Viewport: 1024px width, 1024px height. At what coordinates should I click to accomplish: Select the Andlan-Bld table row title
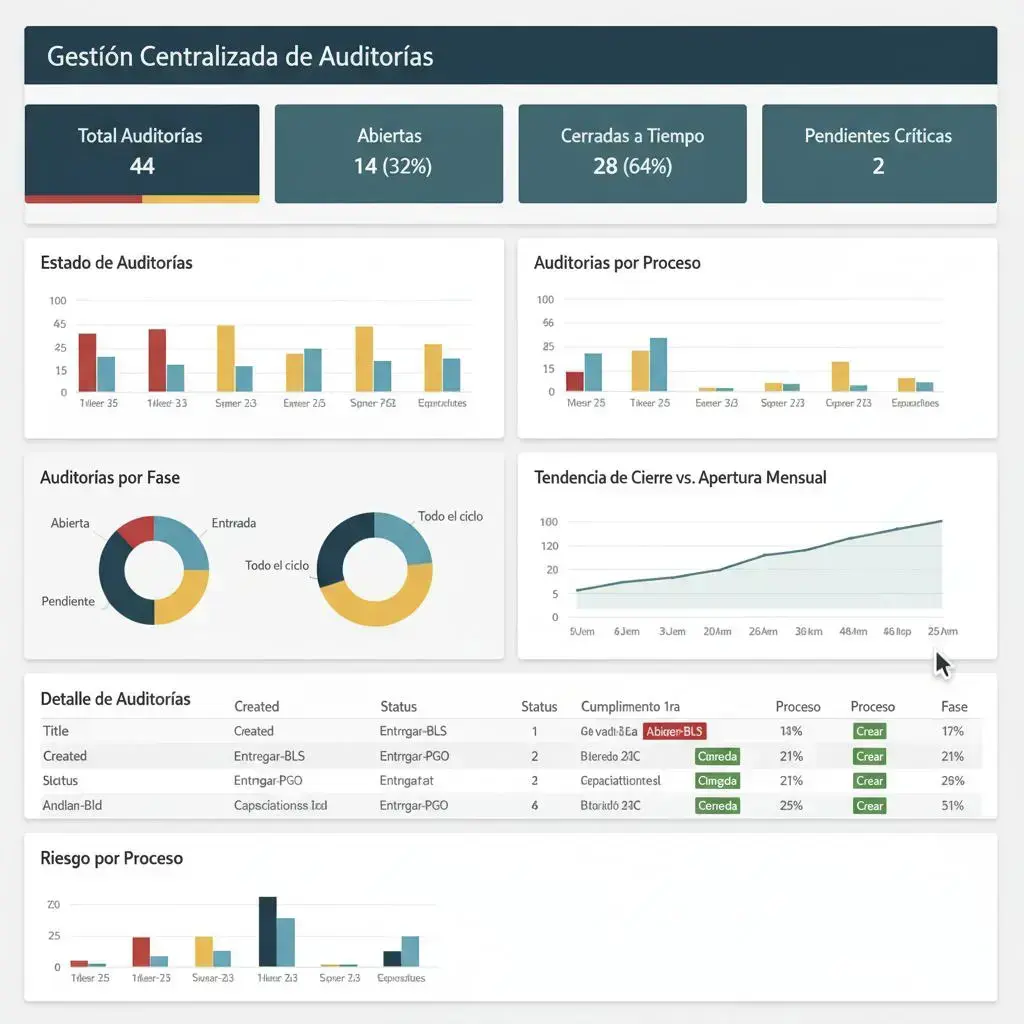click(73, 805)
